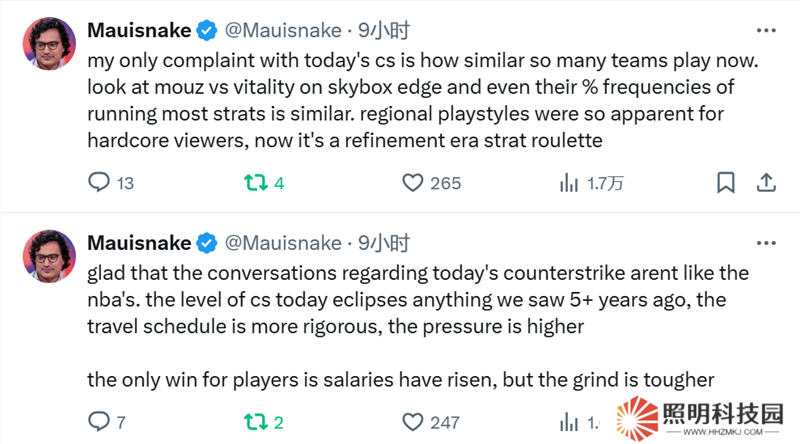The height and width of the screenshot is (444, 800).
Task: Open the second tweet's 9小时 timestamp
Action: coord(384,243)
